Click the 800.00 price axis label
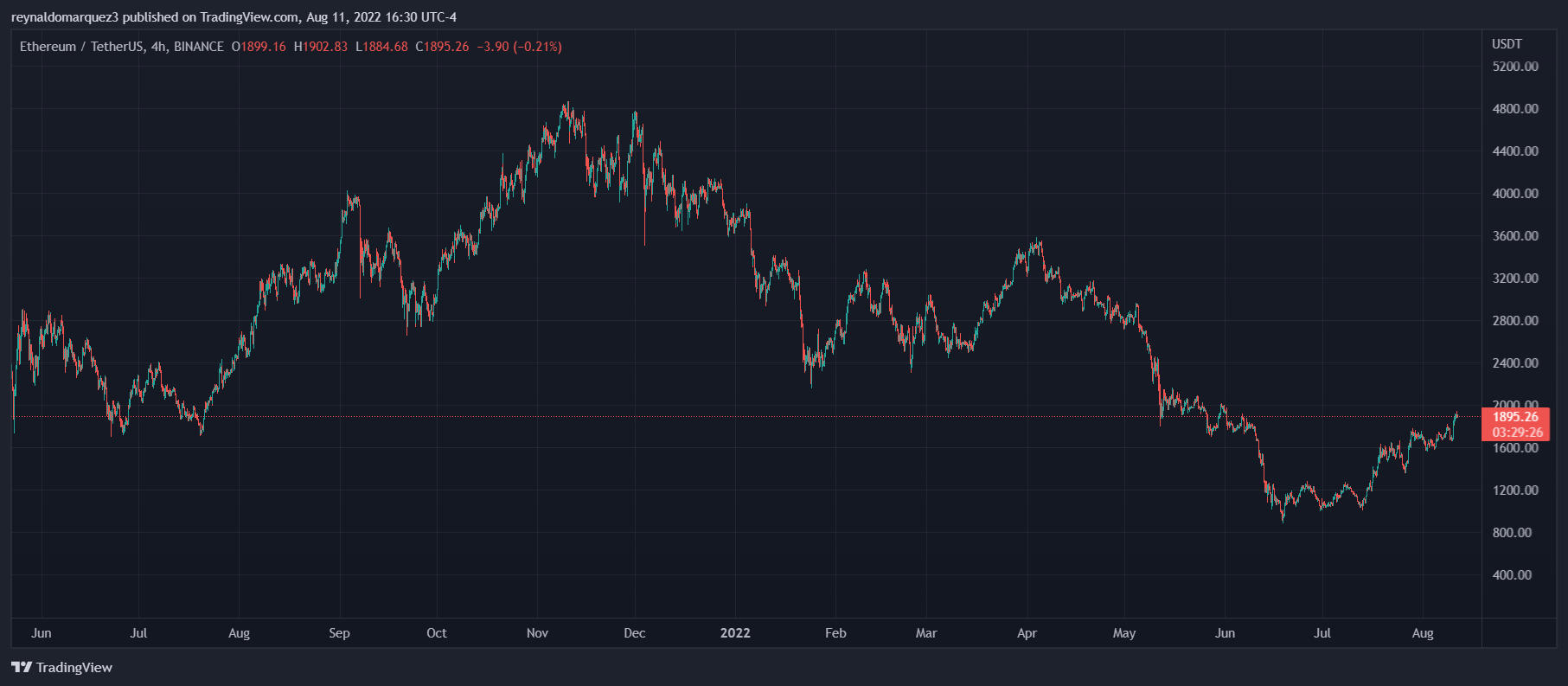Image resolution: width=1568 pixels, height=686 pixels. pyautogui.click(x=1512, y=533)
